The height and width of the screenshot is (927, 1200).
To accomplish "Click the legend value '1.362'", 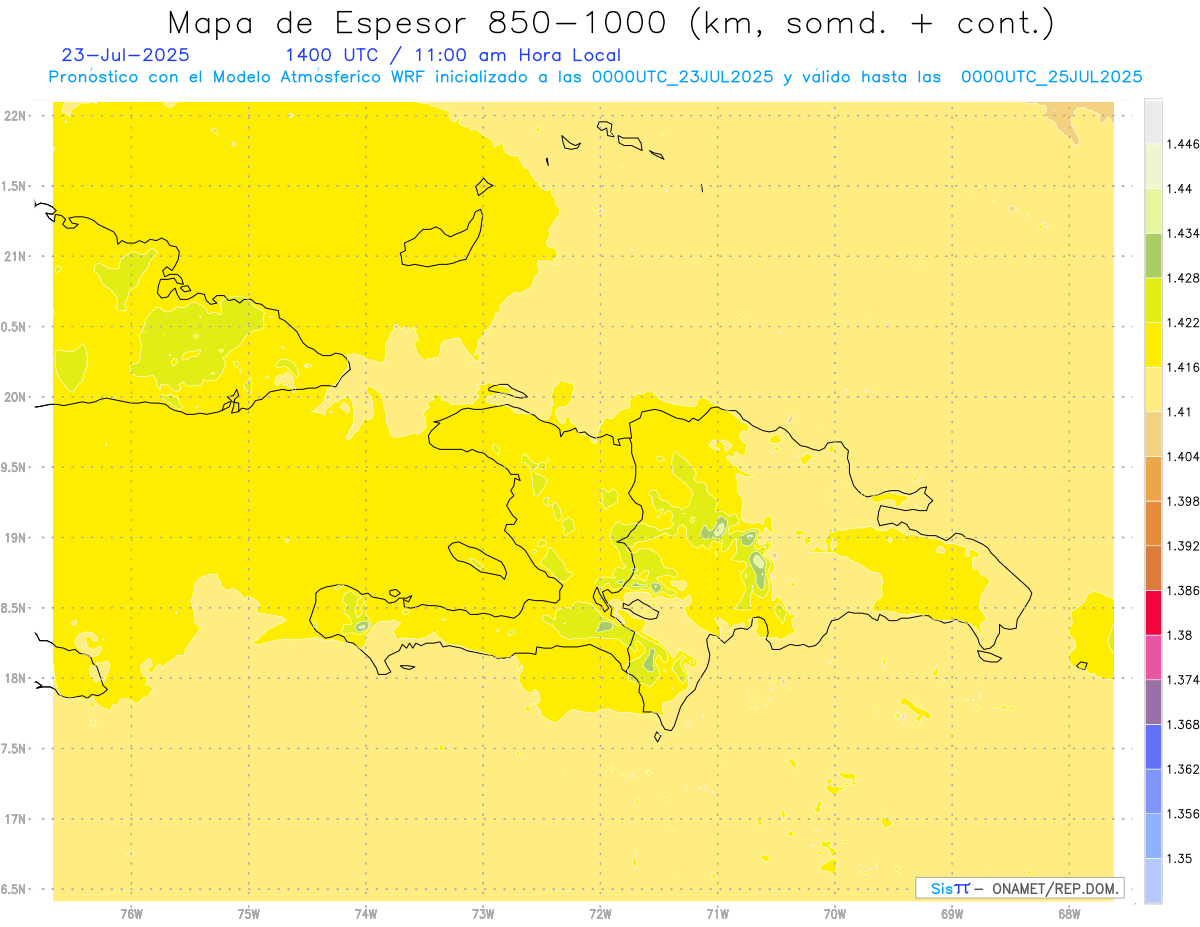I will tap(1185, 769).
